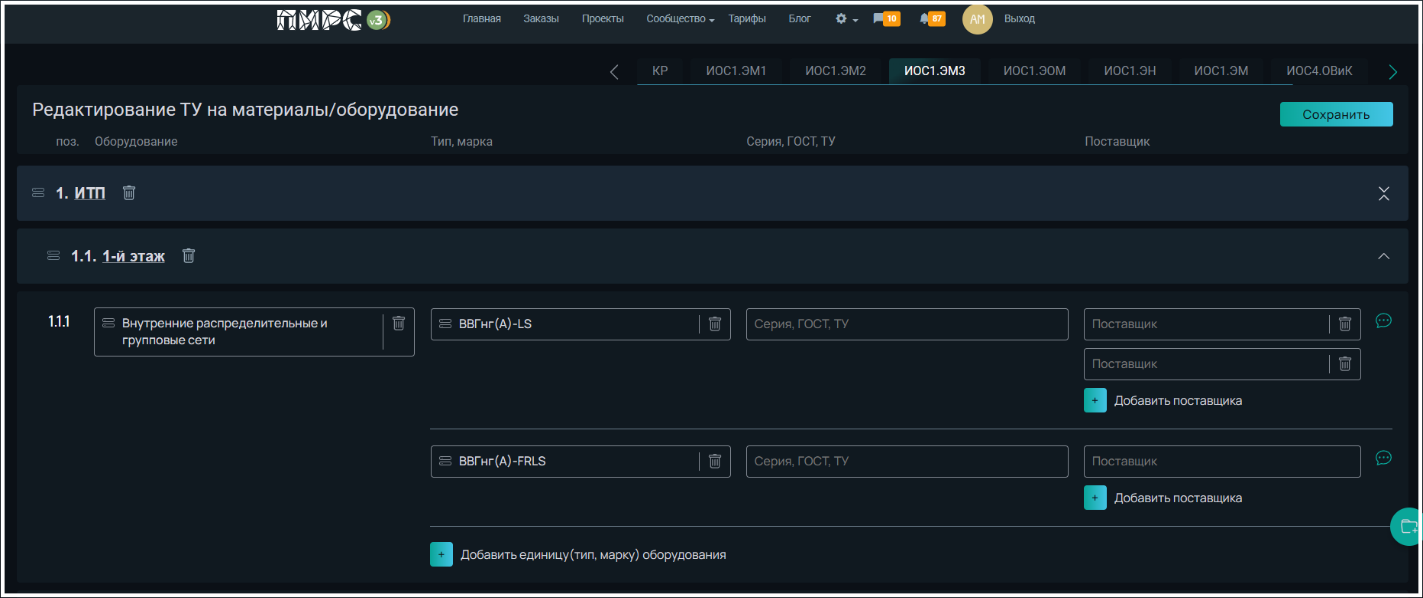Open the Сообщество dropdown menu
This screenshot has width=1423, height=598.
click(680, 19)
